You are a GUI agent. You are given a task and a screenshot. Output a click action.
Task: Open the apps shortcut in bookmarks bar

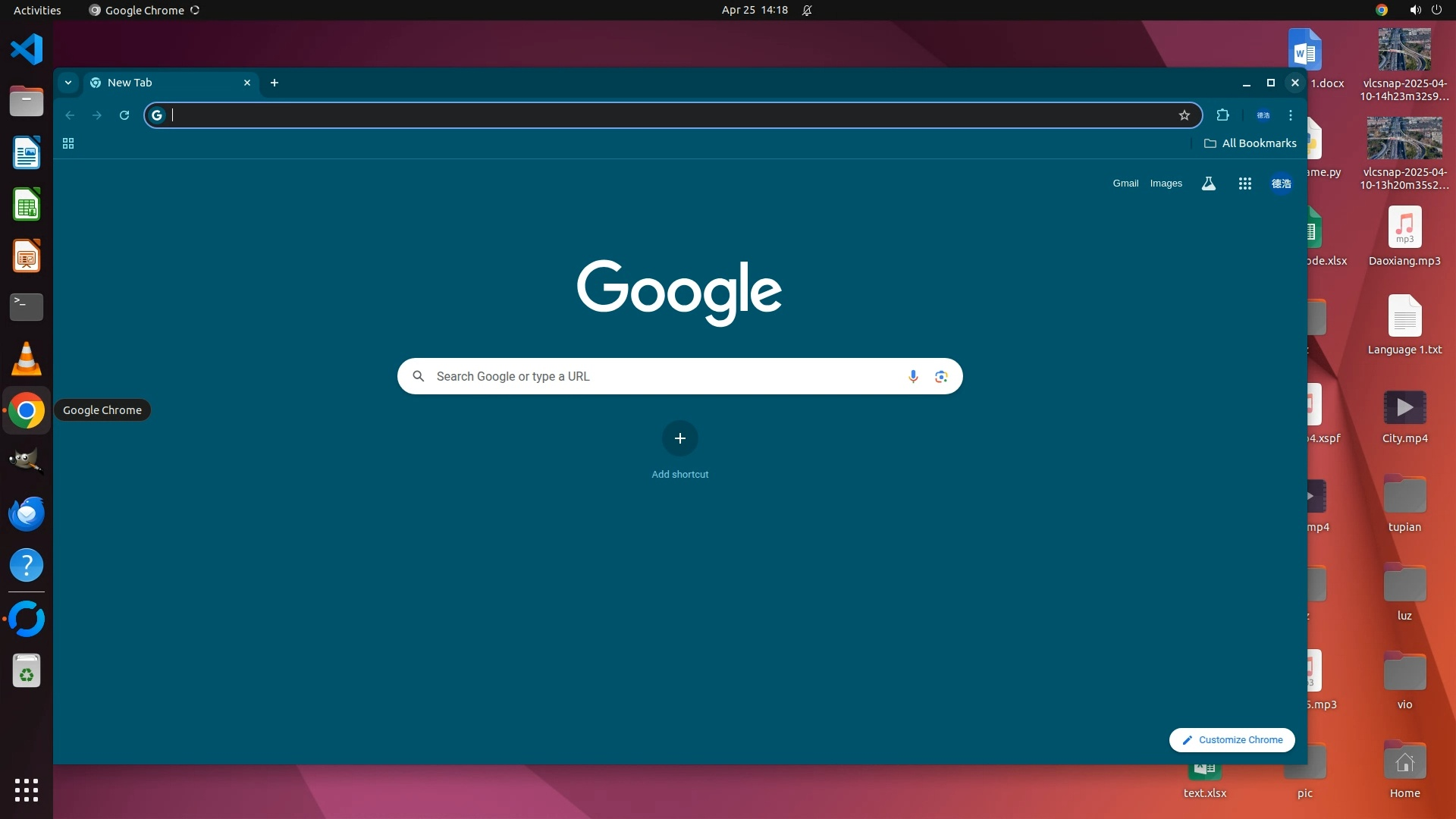(68, 143)
